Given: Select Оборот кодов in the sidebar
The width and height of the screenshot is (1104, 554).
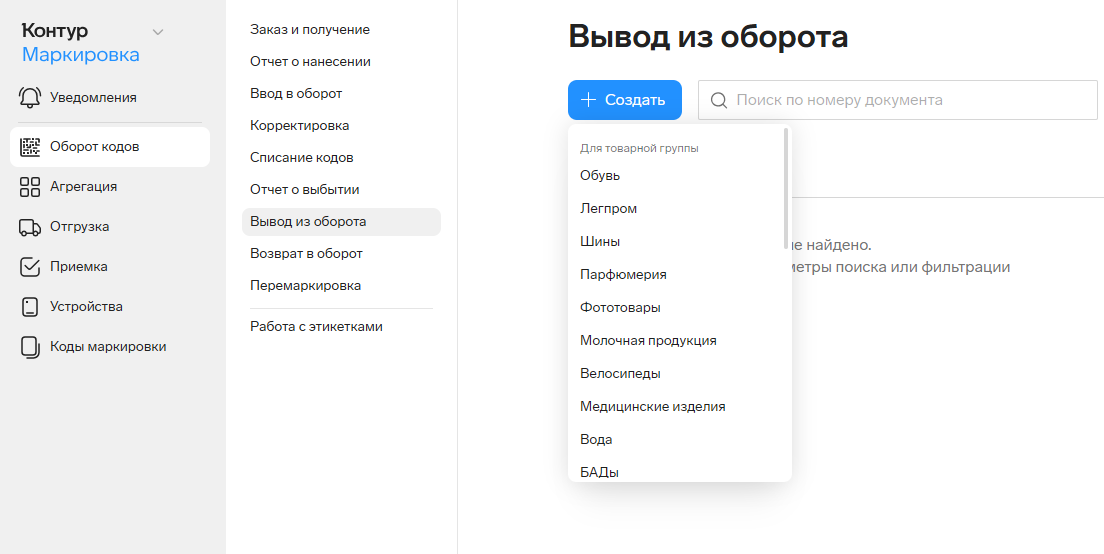Looking at the screenshot, I should pos(110,146).
